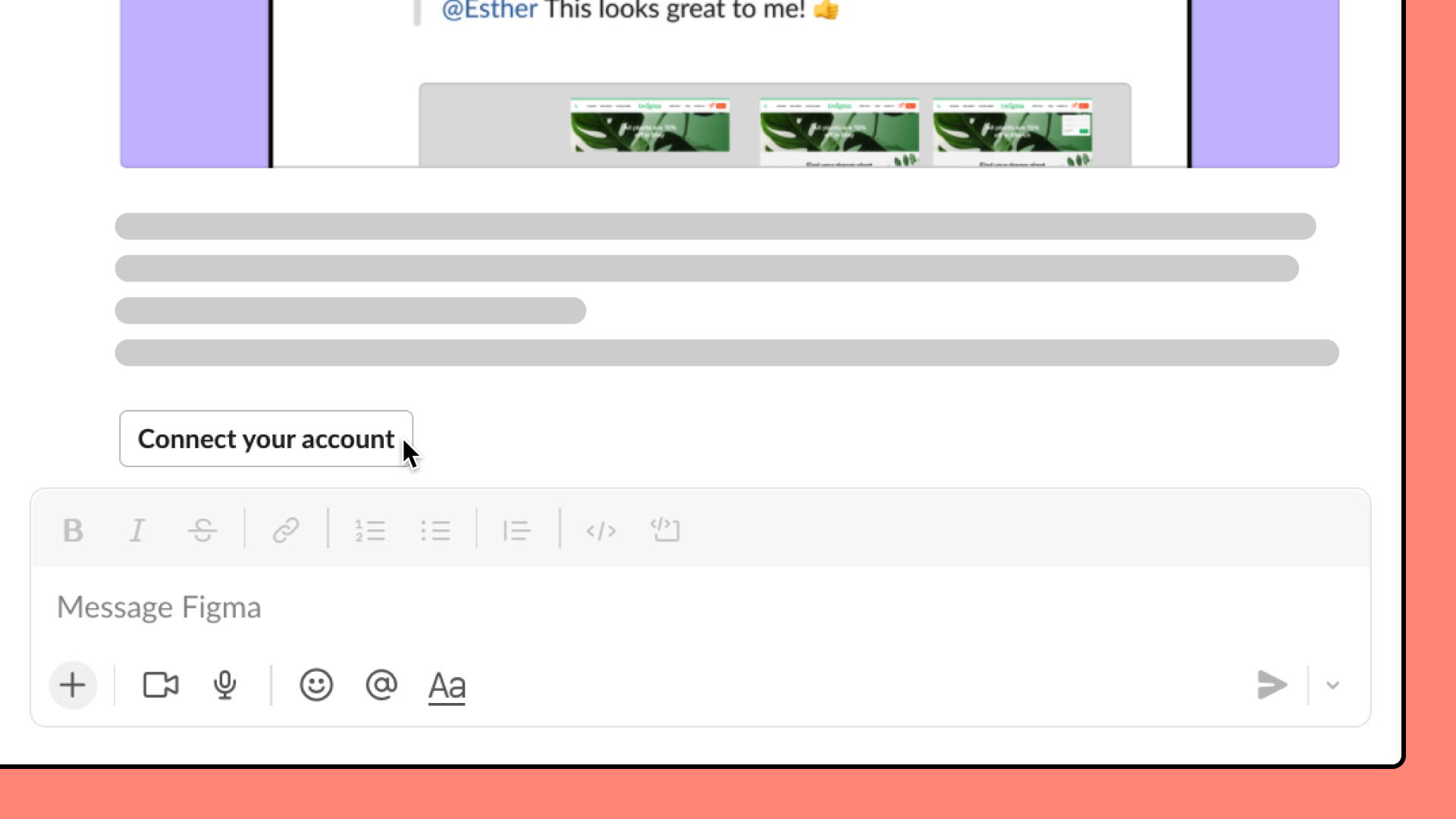Open emoji picker for message
This screenshot has height=819, width=1456.
316,685
